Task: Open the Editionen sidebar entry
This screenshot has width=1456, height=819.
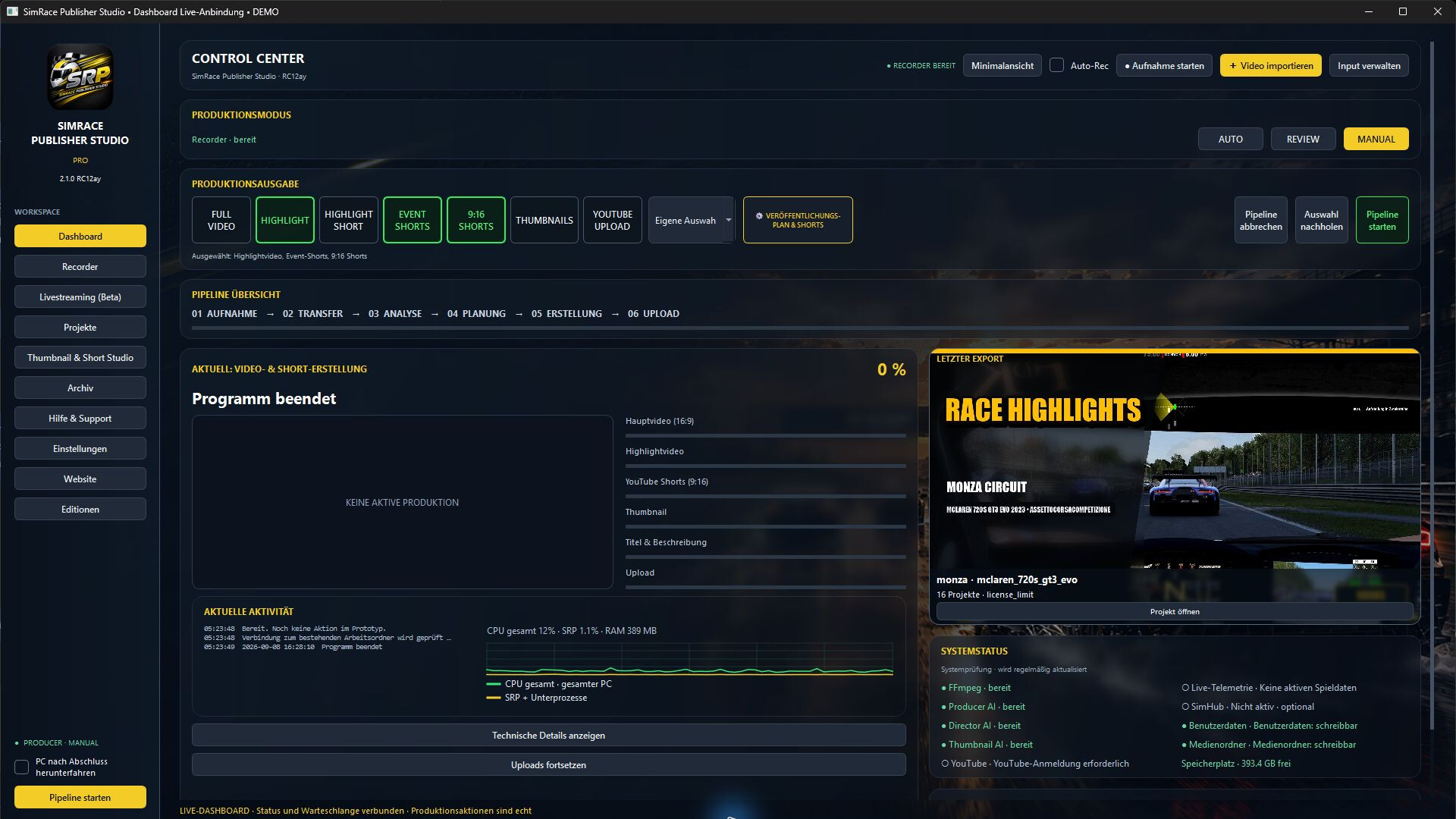Action: (x=80, y=509)
